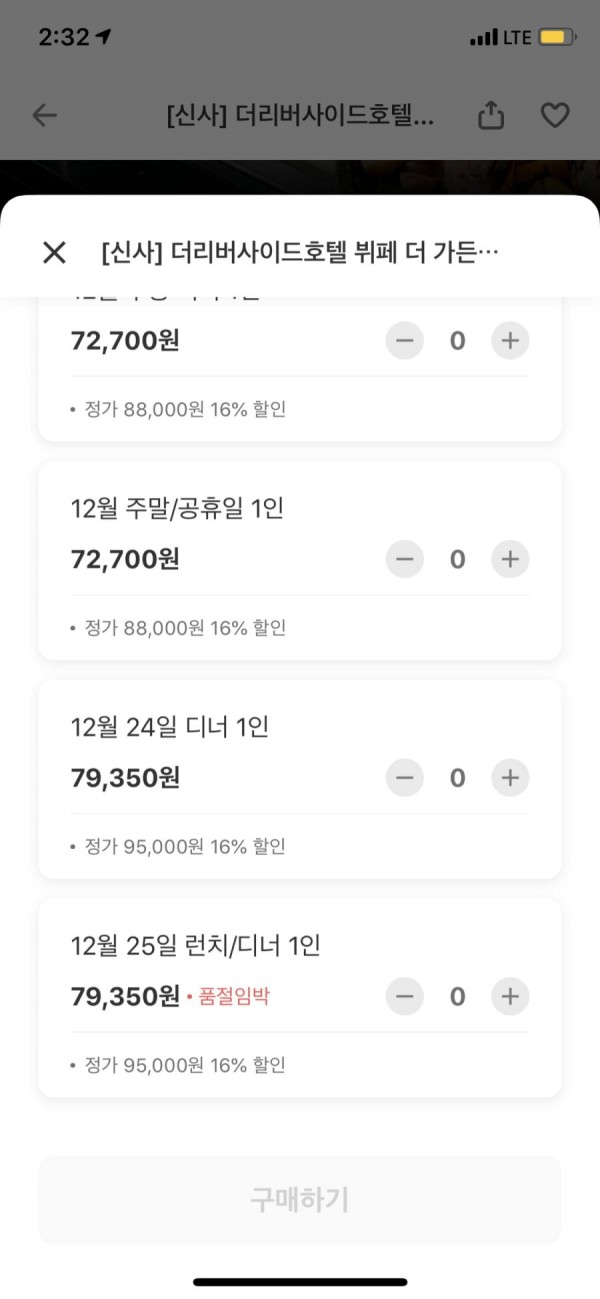Decrease quantity for 12월 25일 런치/디너 1인
Screen dimensions: 600x1299
(405, 996)
